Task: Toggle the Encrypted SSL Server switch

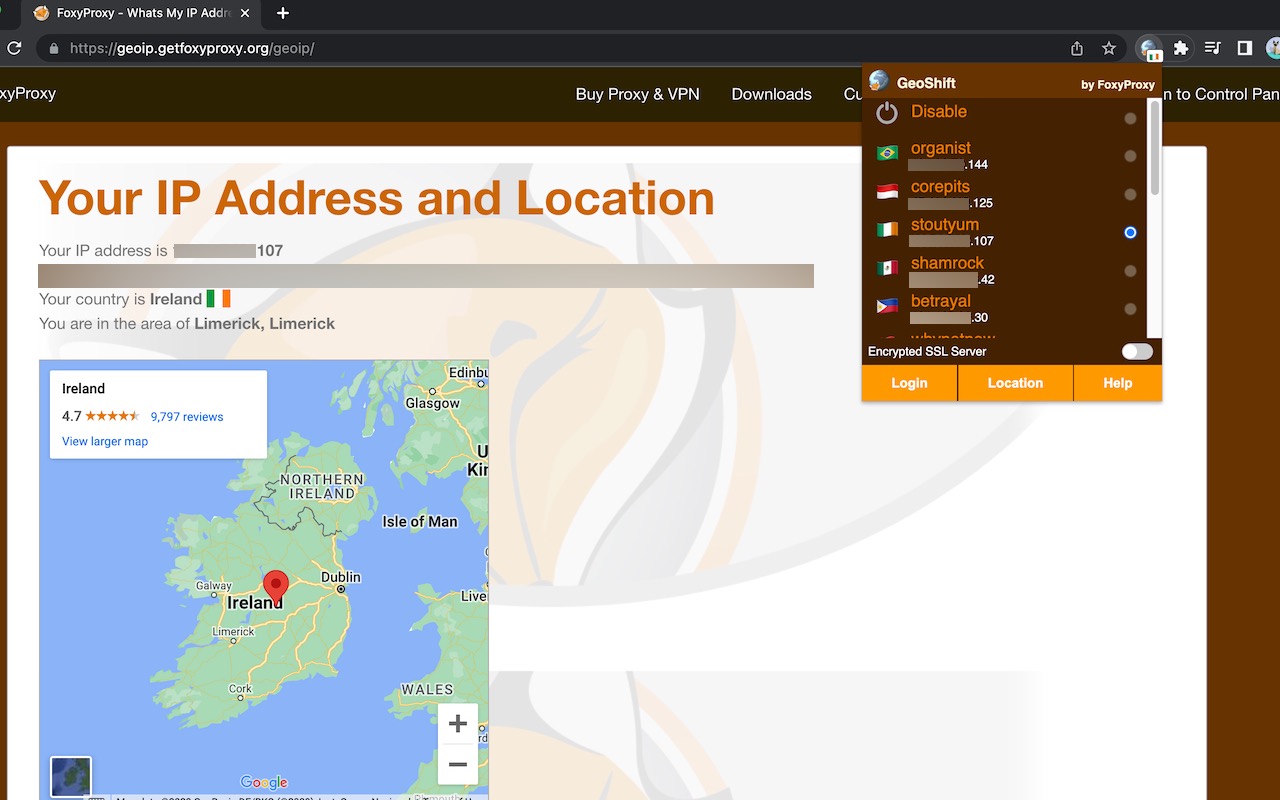Action: (1137, 351)
